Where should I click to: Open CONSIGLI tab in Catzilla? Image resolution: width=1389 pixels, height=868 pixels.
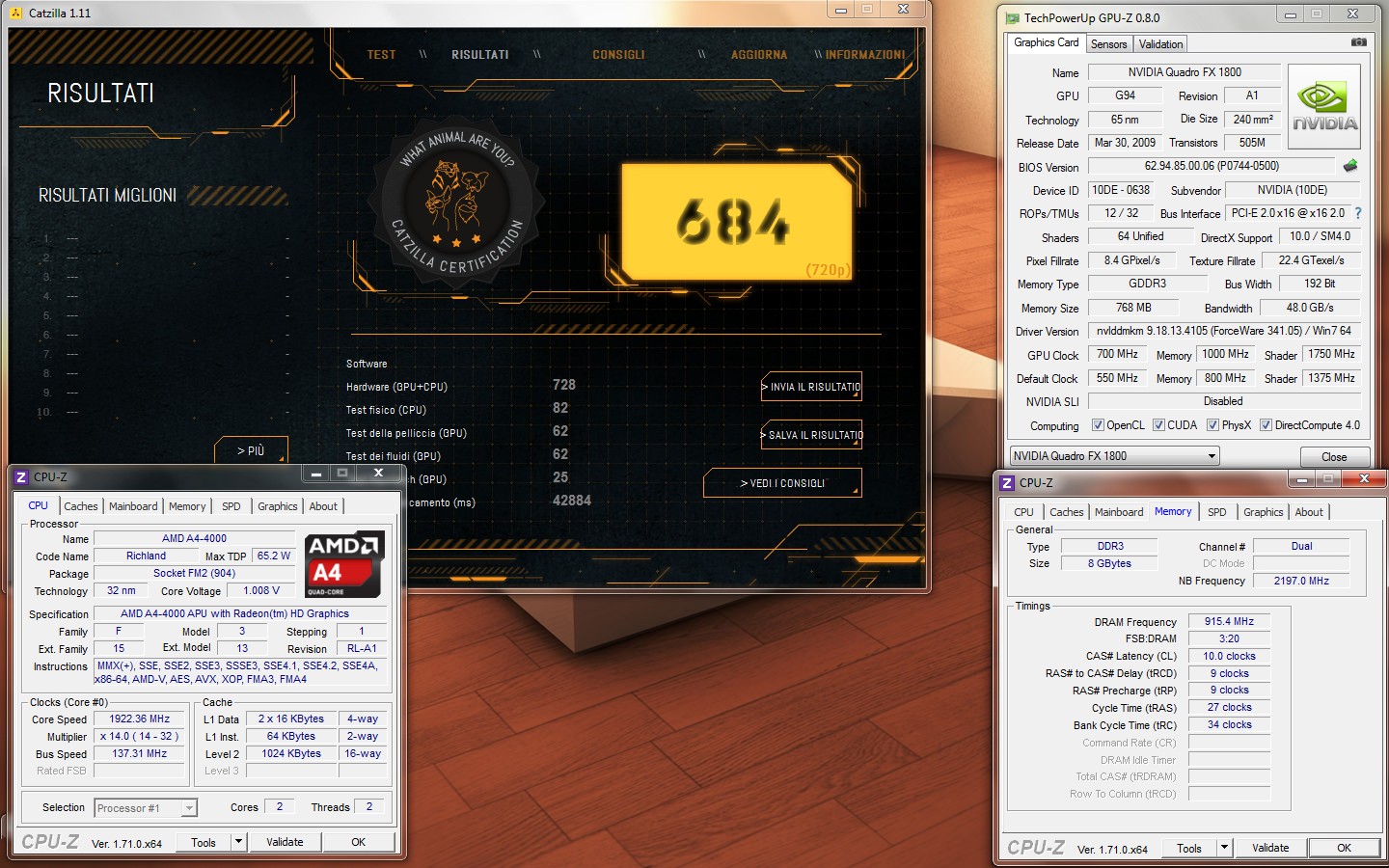pos(618,55)
